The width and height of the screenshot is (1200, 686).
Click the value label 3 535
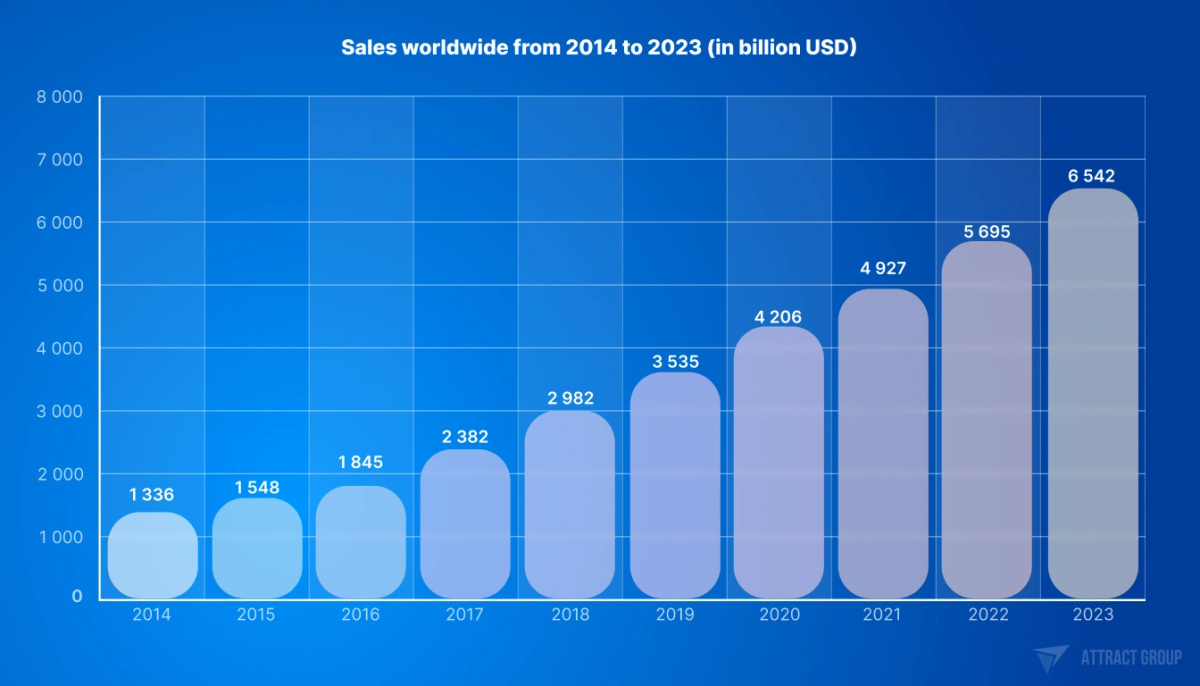tap(676, 363)
